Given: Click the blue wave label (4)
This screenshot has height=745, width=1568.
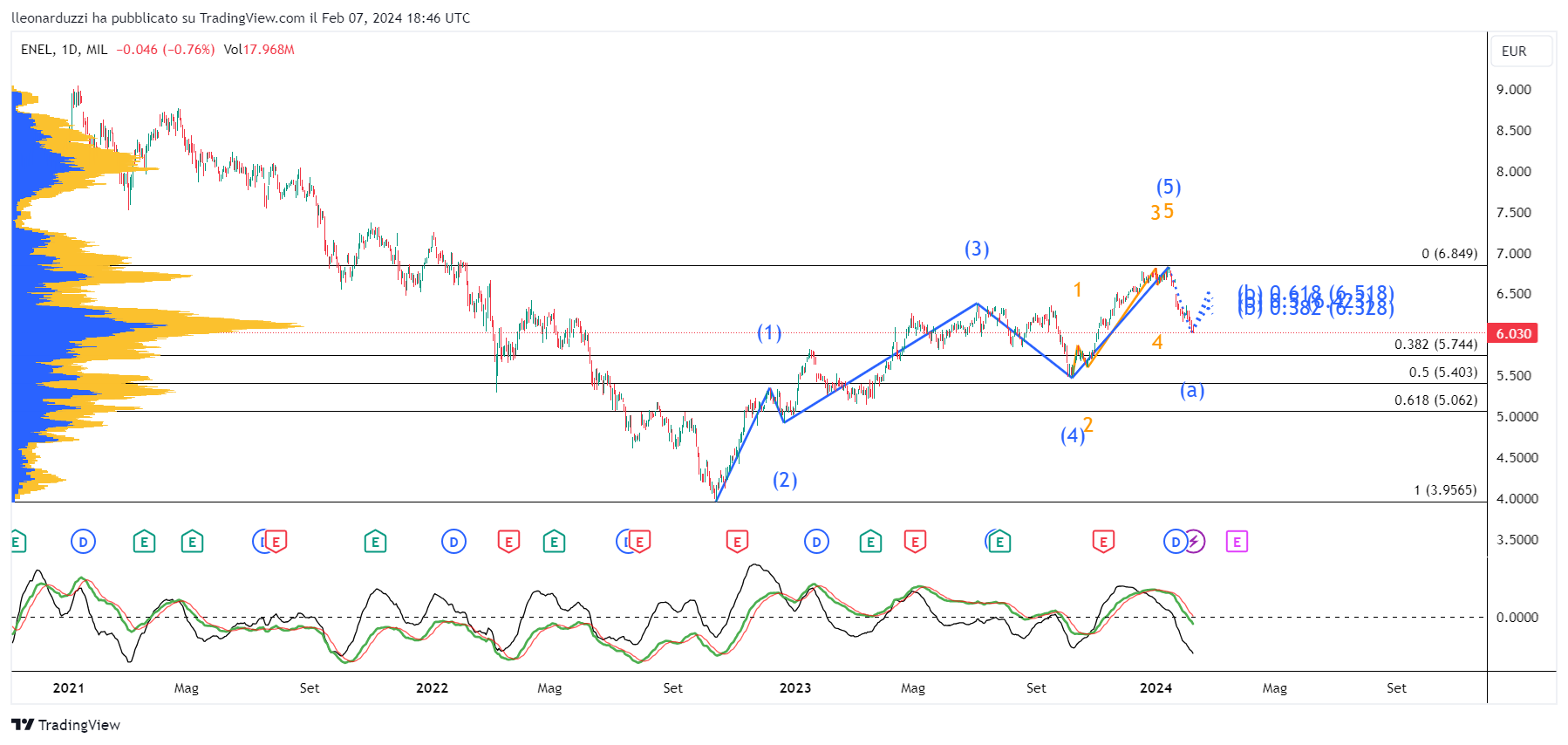Looking at the screenshot, I should click(1073, 435).
